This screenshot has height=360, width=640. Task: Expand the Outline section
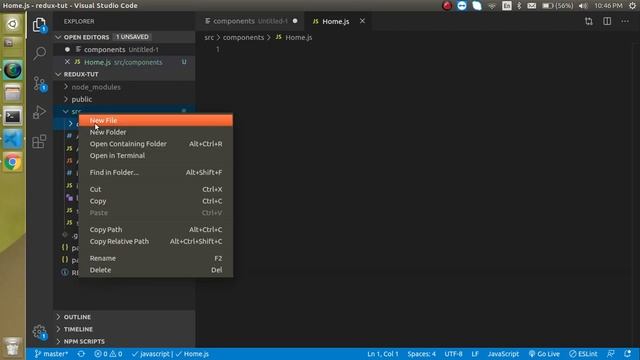(x=124, y=317)
